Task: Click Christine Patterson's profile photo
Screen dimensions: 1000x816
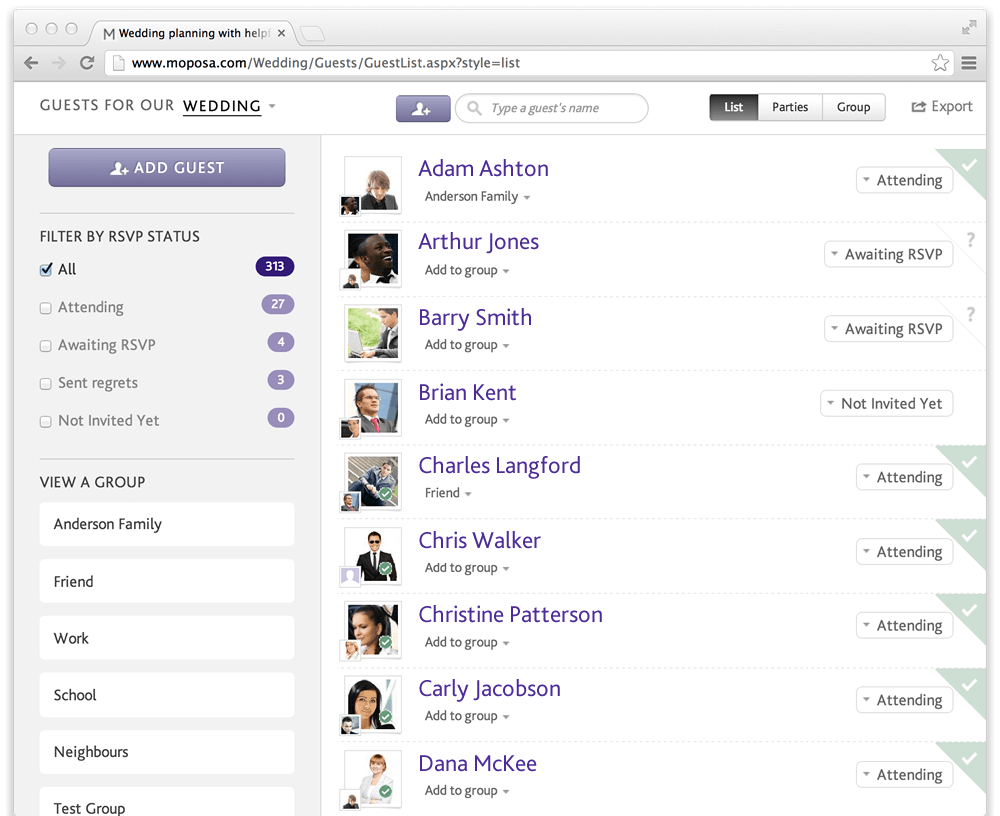Action: tap(373, 628)
